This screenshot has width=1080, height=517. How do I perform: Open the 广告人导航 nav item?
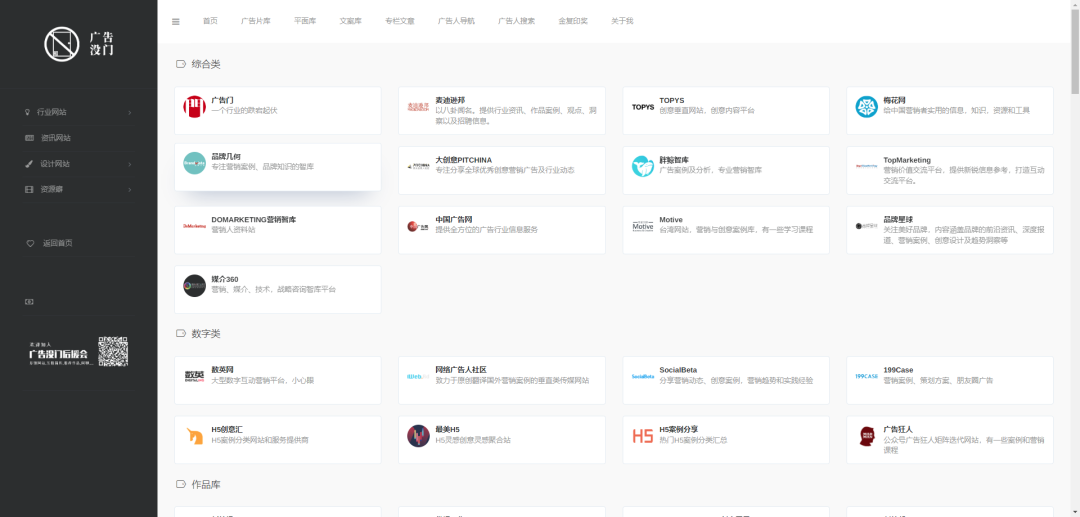click(x=457, y=21)
